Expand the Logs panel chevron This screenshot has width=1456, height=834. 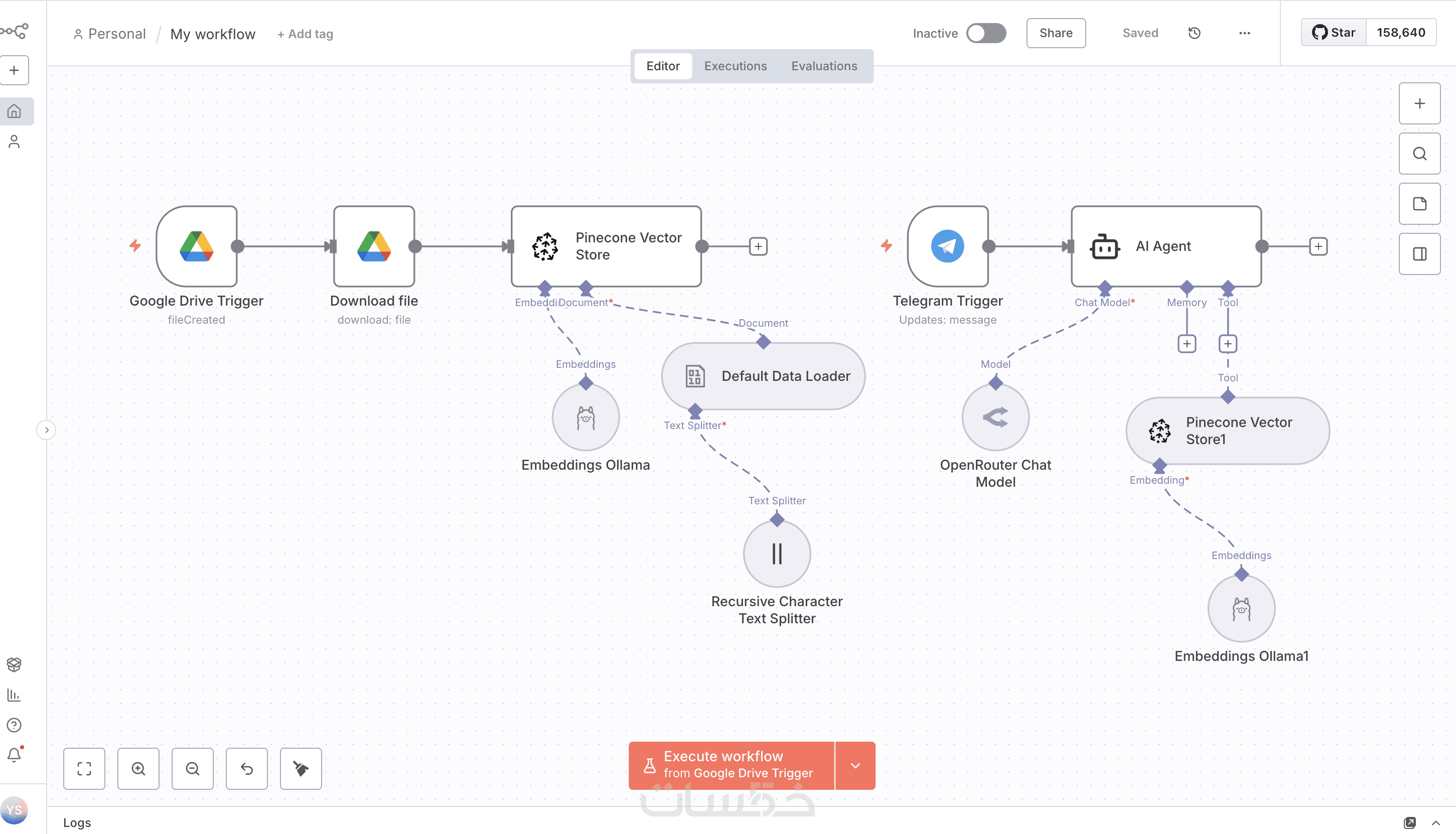[x=1435, y=822]
